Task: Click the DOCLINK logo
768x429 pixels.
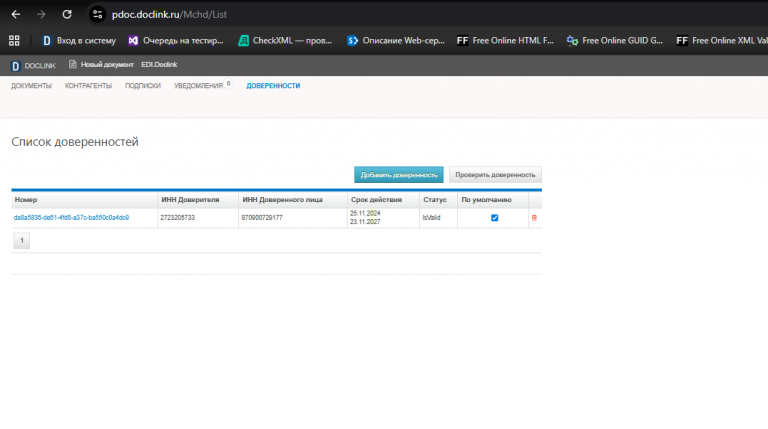Action: pos(33,66)
